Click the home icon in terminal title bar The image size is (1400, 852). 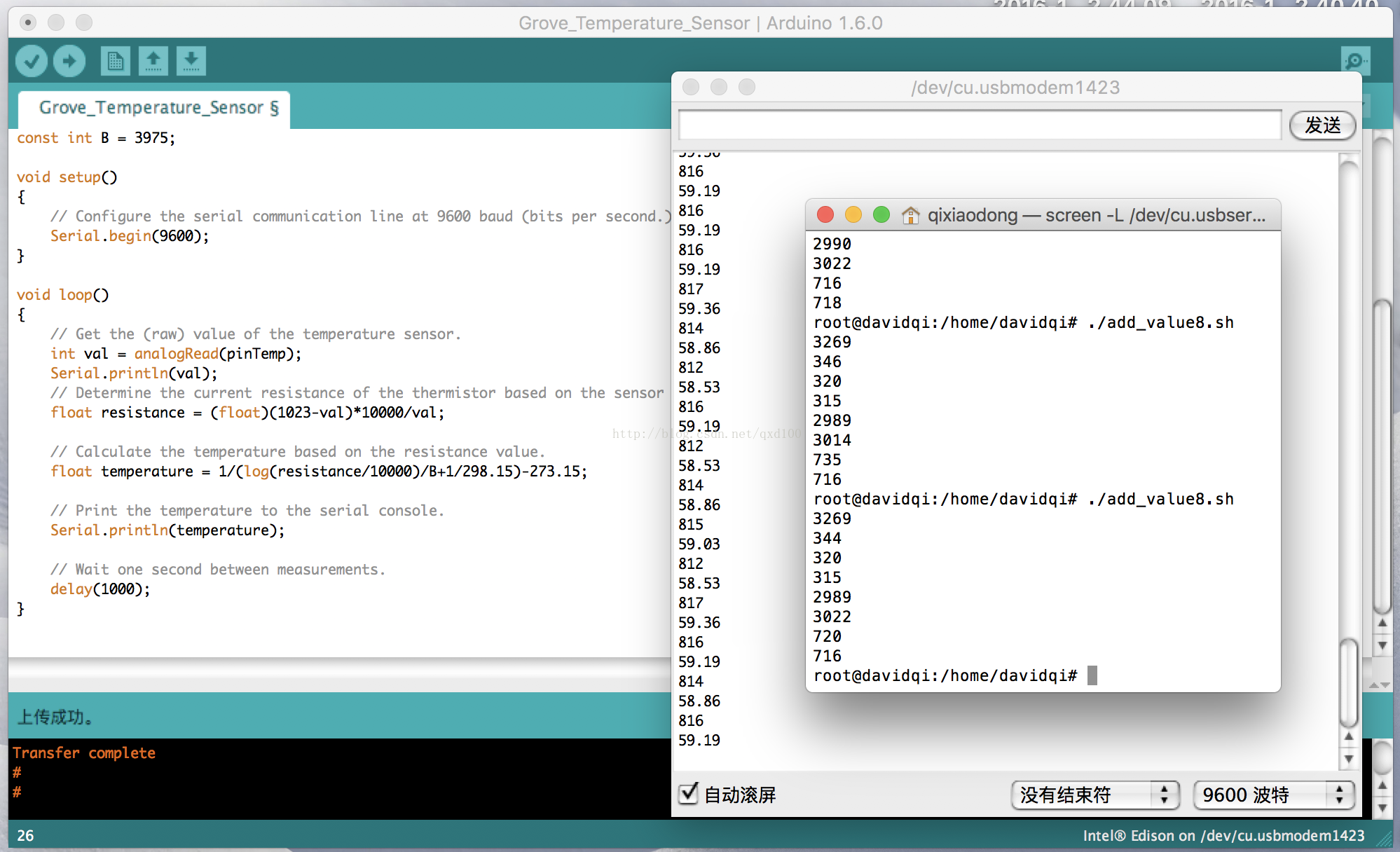click(x=910, y=215)
